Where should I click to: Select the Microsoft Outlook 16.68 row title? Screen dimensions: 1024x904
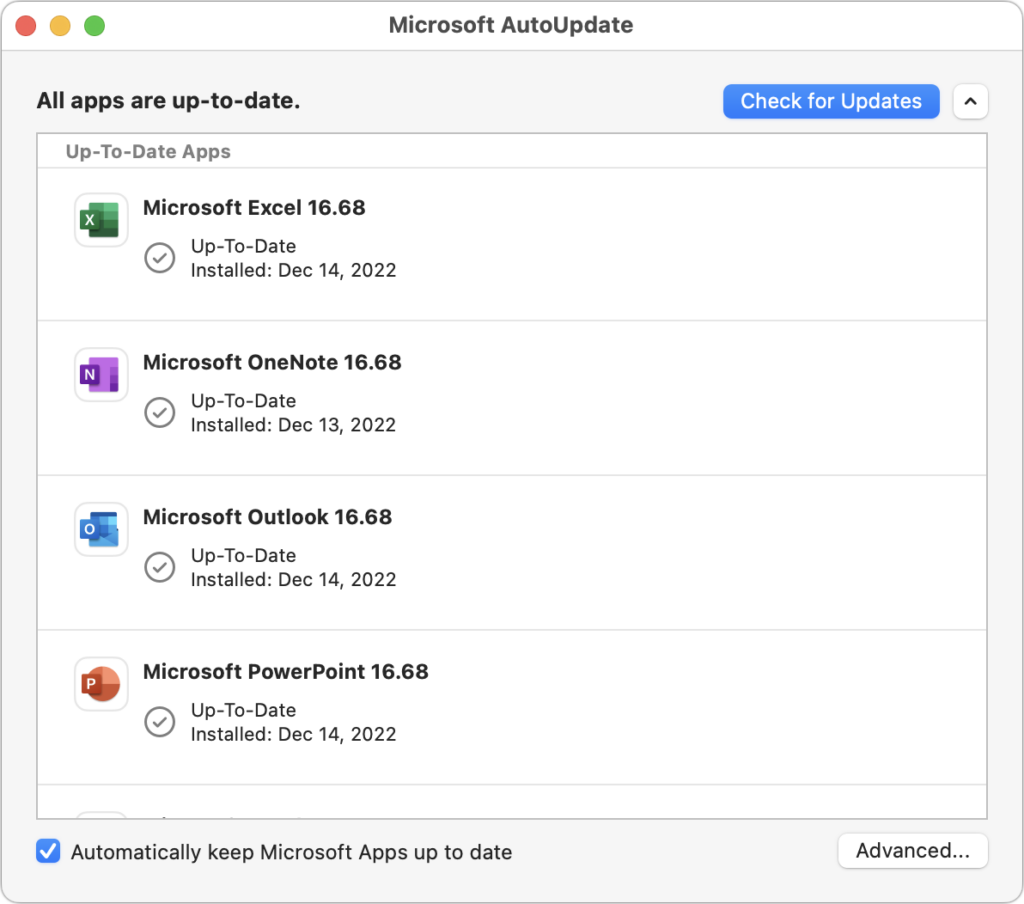click(267, 517)
